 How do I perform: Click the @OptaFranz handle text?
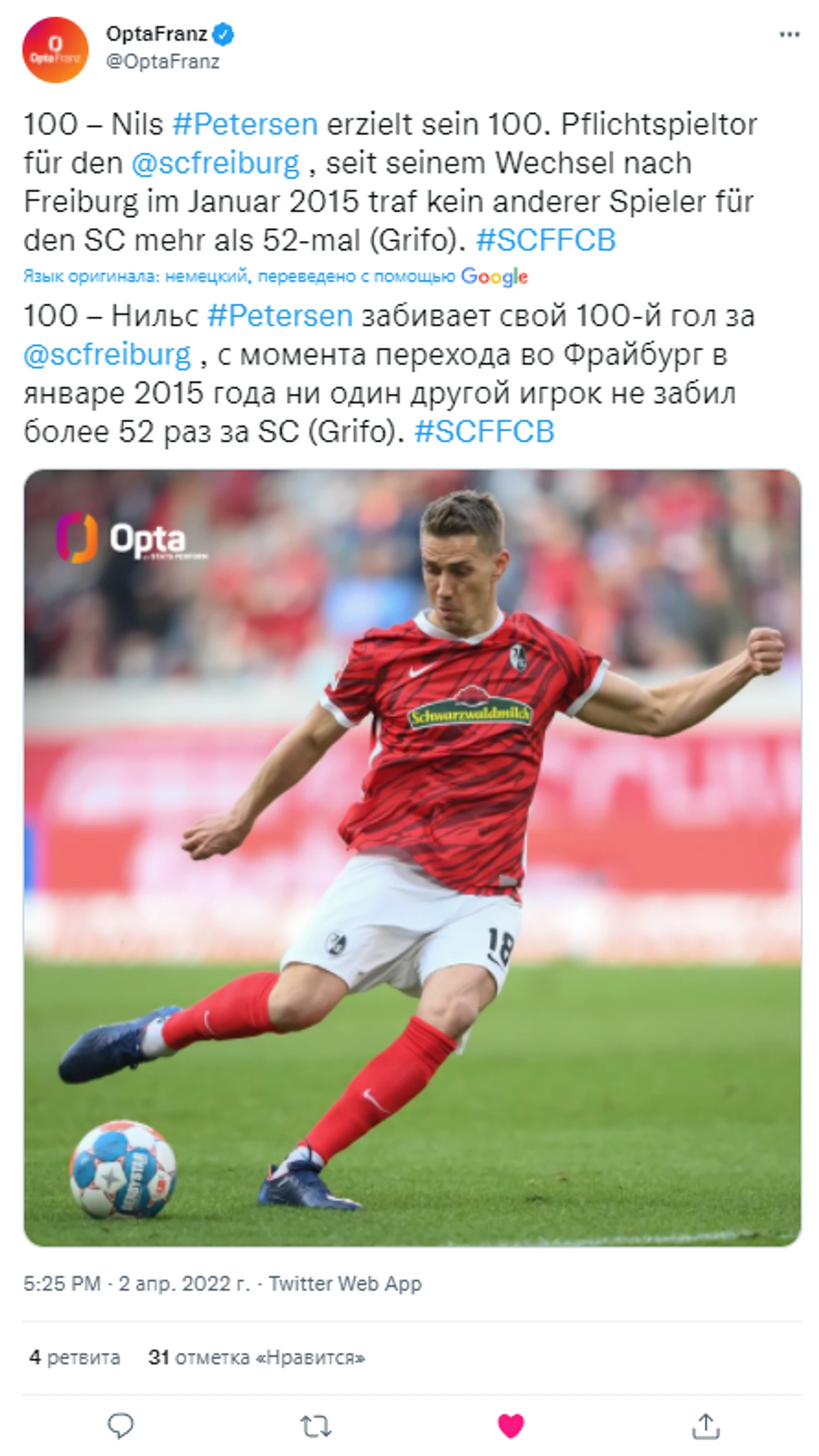[163, 61]
